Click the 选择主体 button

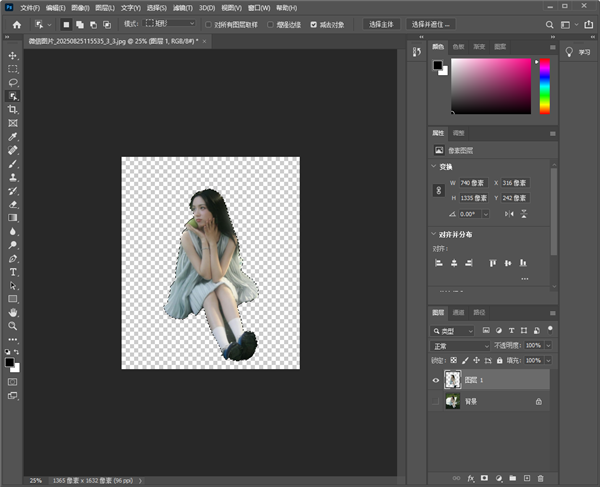(x=381, y=23)
